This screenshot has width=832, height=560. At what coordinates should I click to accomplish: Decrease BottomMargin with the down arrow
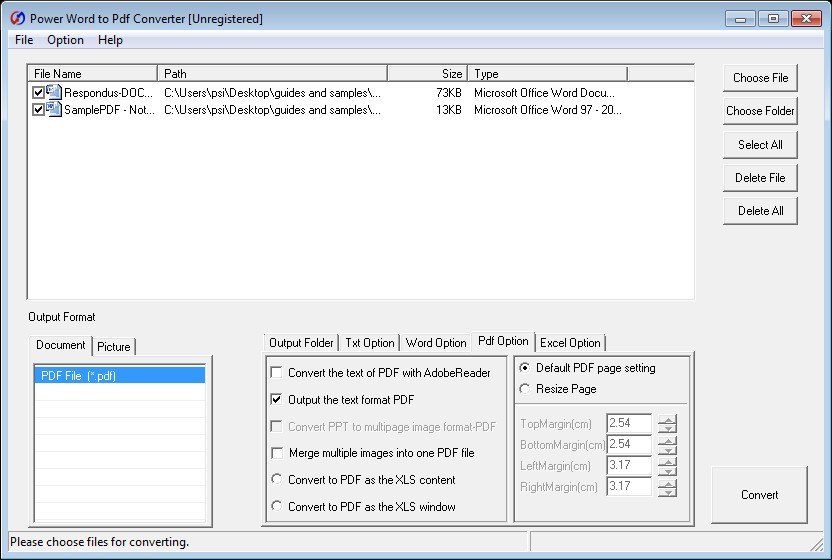[x=668, y=450]
